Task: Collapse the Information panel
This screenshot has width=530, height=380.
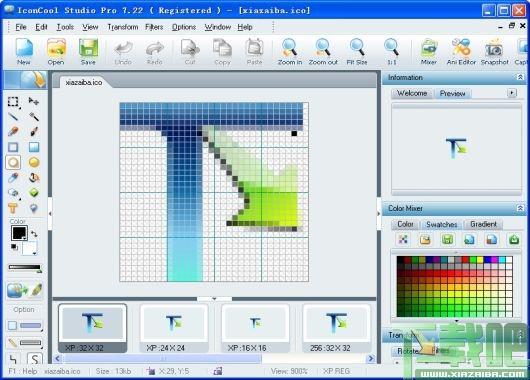Action: (520, 77)
